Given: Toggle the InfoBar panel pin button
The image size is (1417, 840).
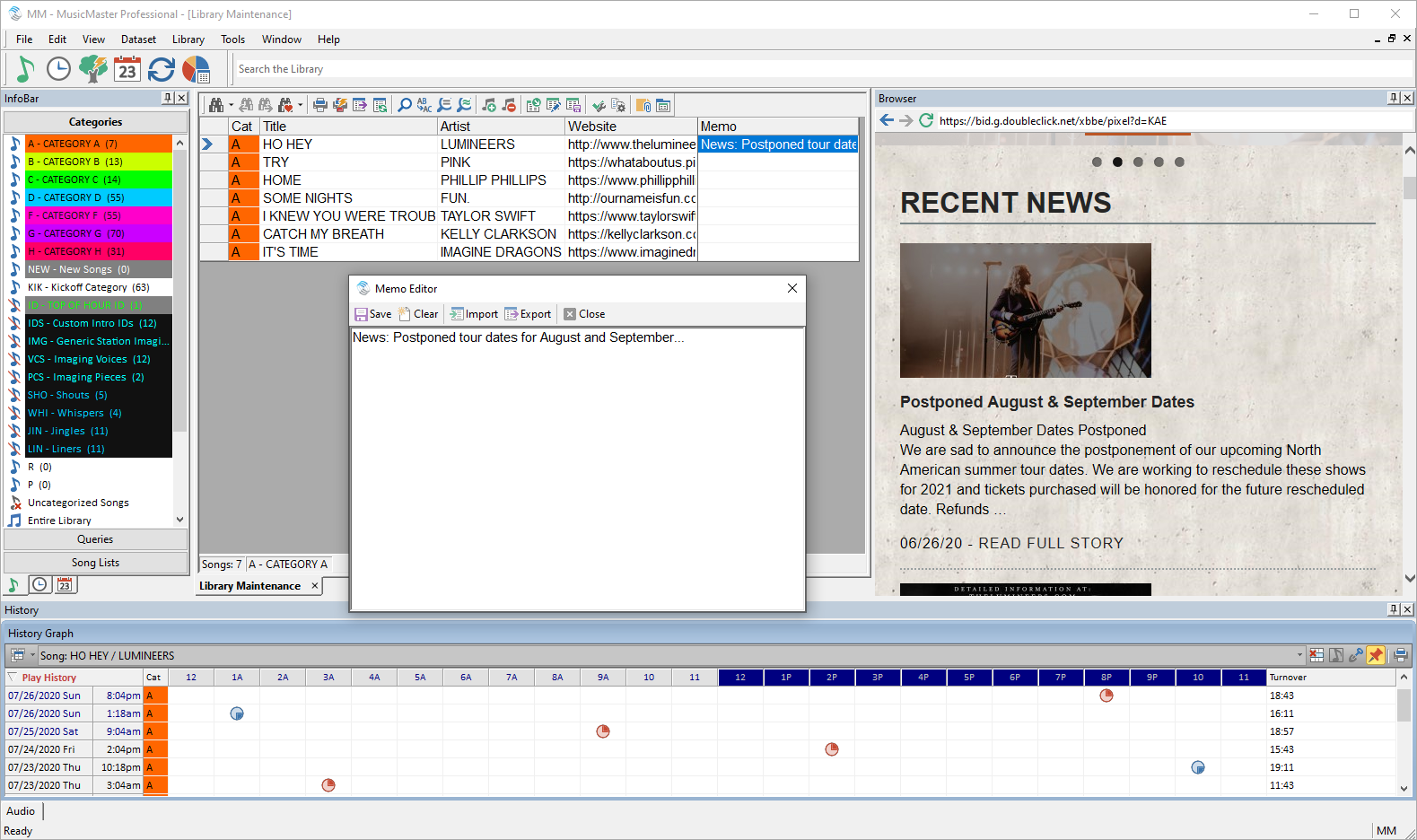Looking at the screenshot, I should [168, 98].
